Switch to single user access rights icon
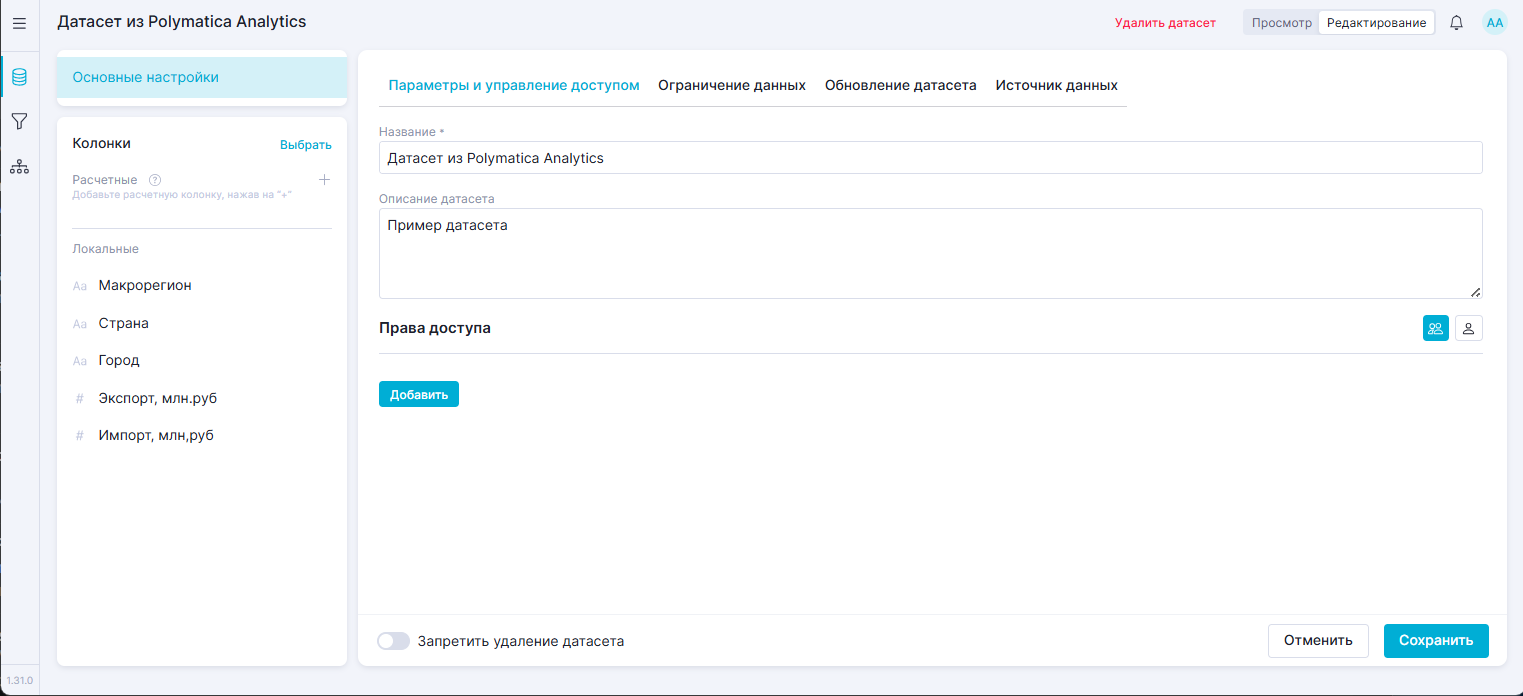 click(x=1469, y=328)
